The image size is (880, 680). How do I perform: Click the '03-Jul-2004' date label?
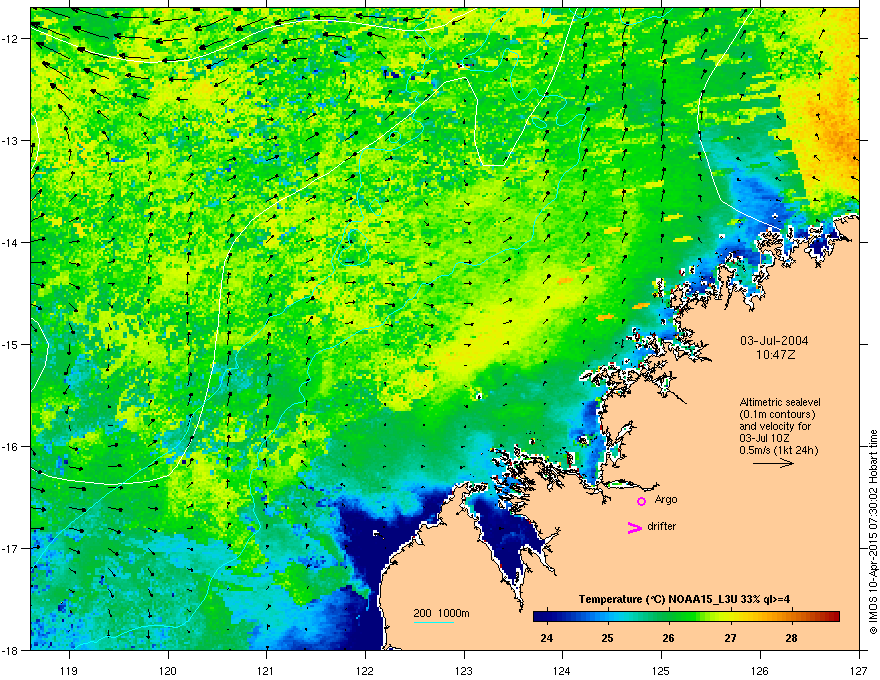(x=774, y=341)
